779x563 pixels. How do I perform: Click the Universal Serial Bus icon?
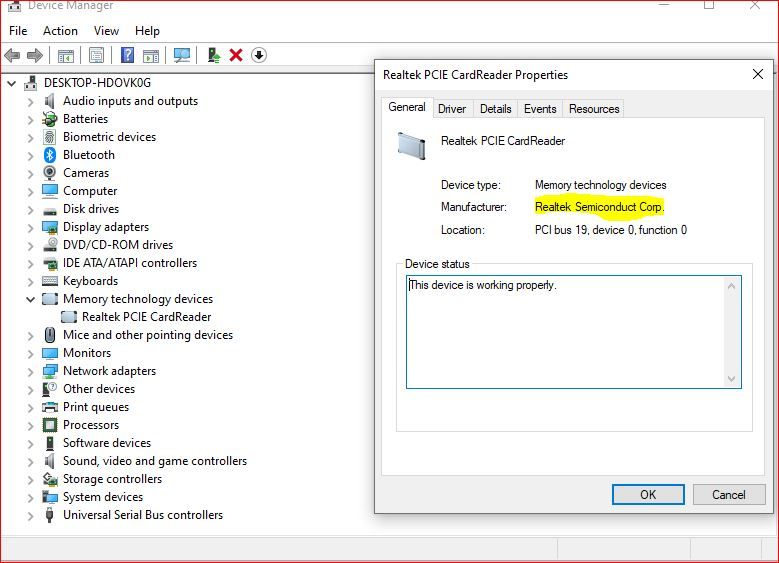pyautogui.click(x=50, y=515)
